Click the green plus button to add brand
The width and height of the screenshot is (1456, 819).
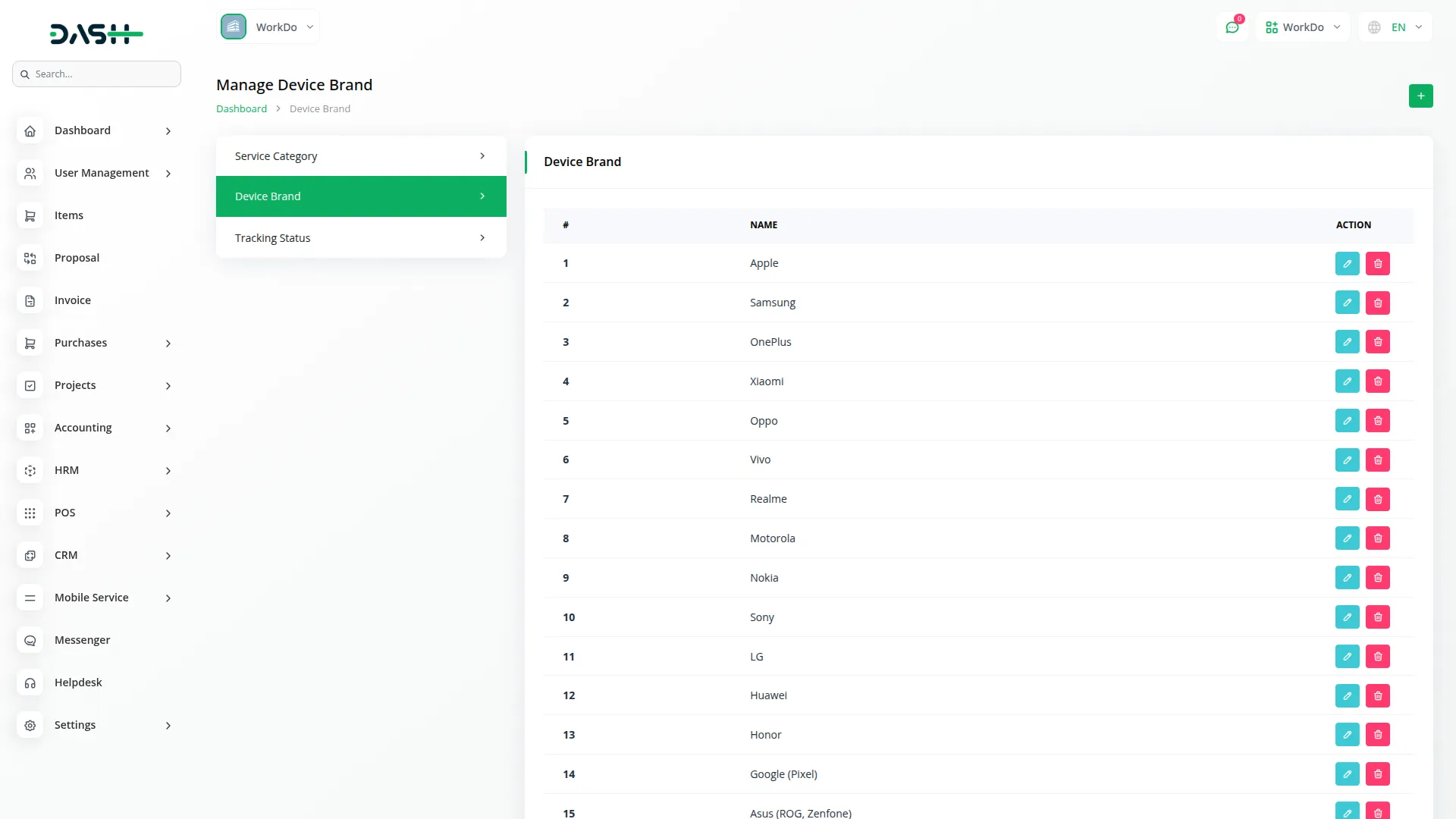[1421, 96]
